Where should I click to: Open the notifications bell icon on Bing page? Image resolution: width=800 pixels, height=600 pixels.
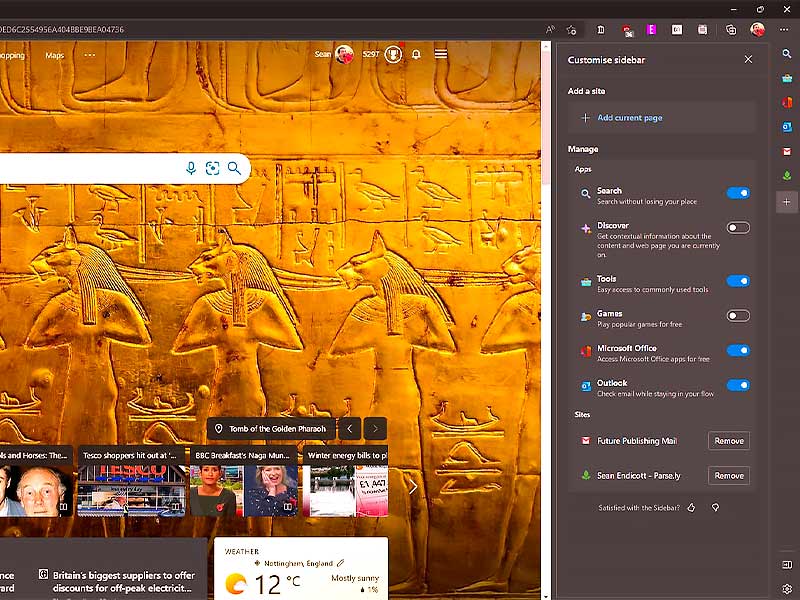pos(416,54)
